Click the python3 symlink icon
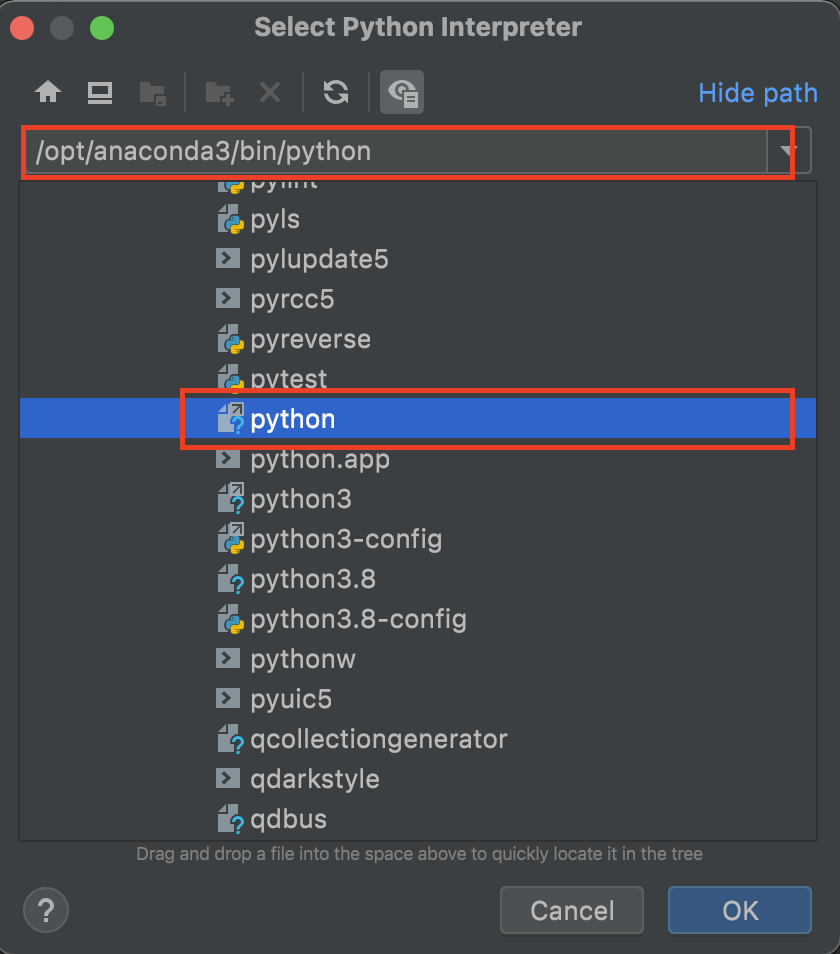Screen dimensions: 840x954 coord(231,499)
